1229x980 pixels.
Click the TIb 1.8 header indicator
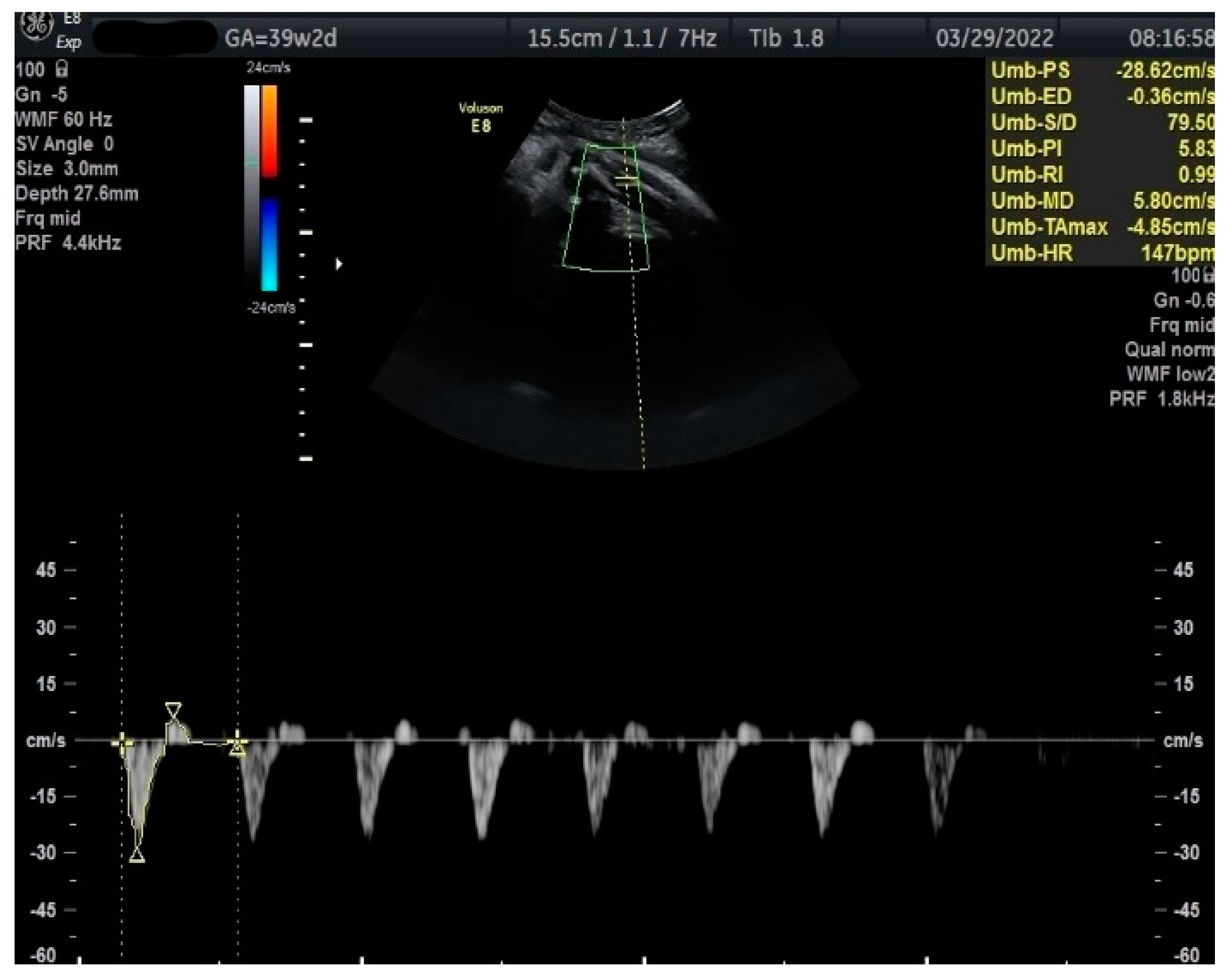tap(785, 38)
